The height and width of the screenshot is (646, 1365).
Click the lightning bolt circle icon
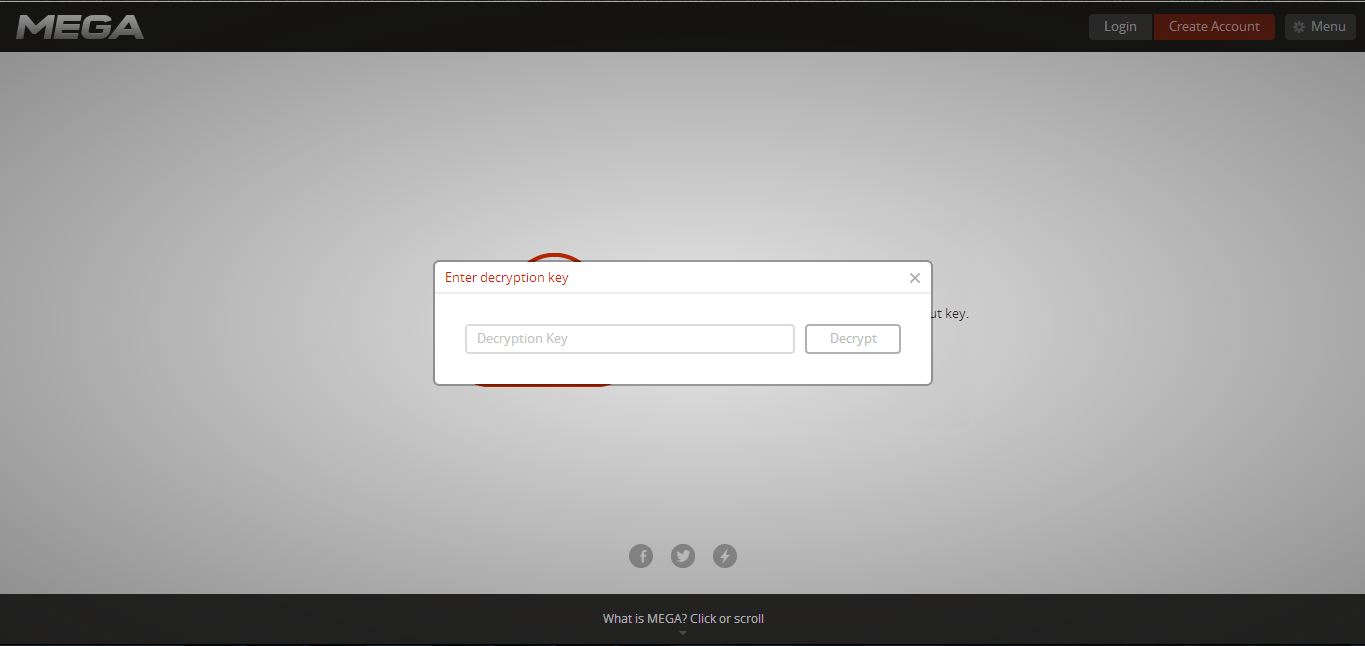click(x=725, y=556)
